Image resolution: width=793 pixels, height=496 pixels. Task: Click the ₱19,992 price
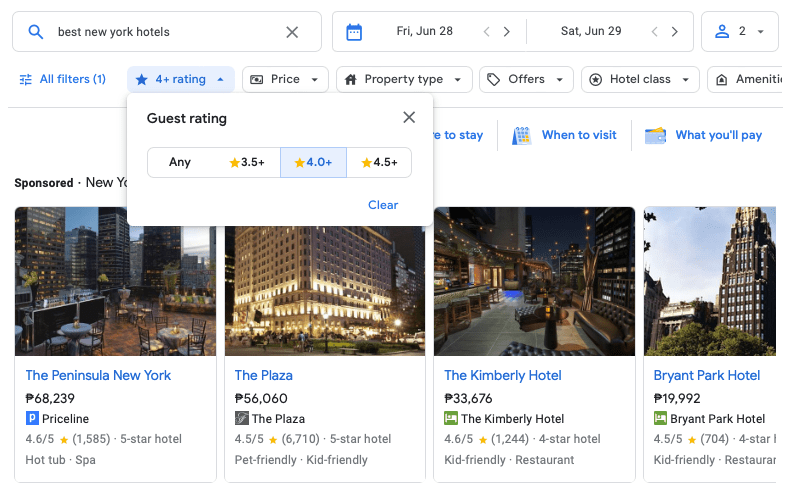tap(677, 398)
